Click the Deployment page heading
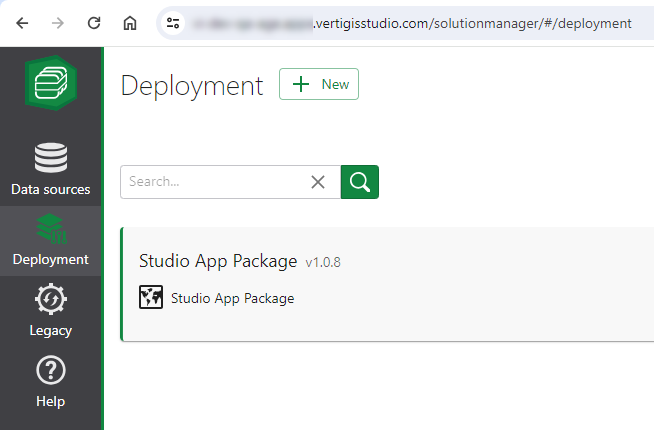This screenshot has height=430, width=654. [192, 86]
